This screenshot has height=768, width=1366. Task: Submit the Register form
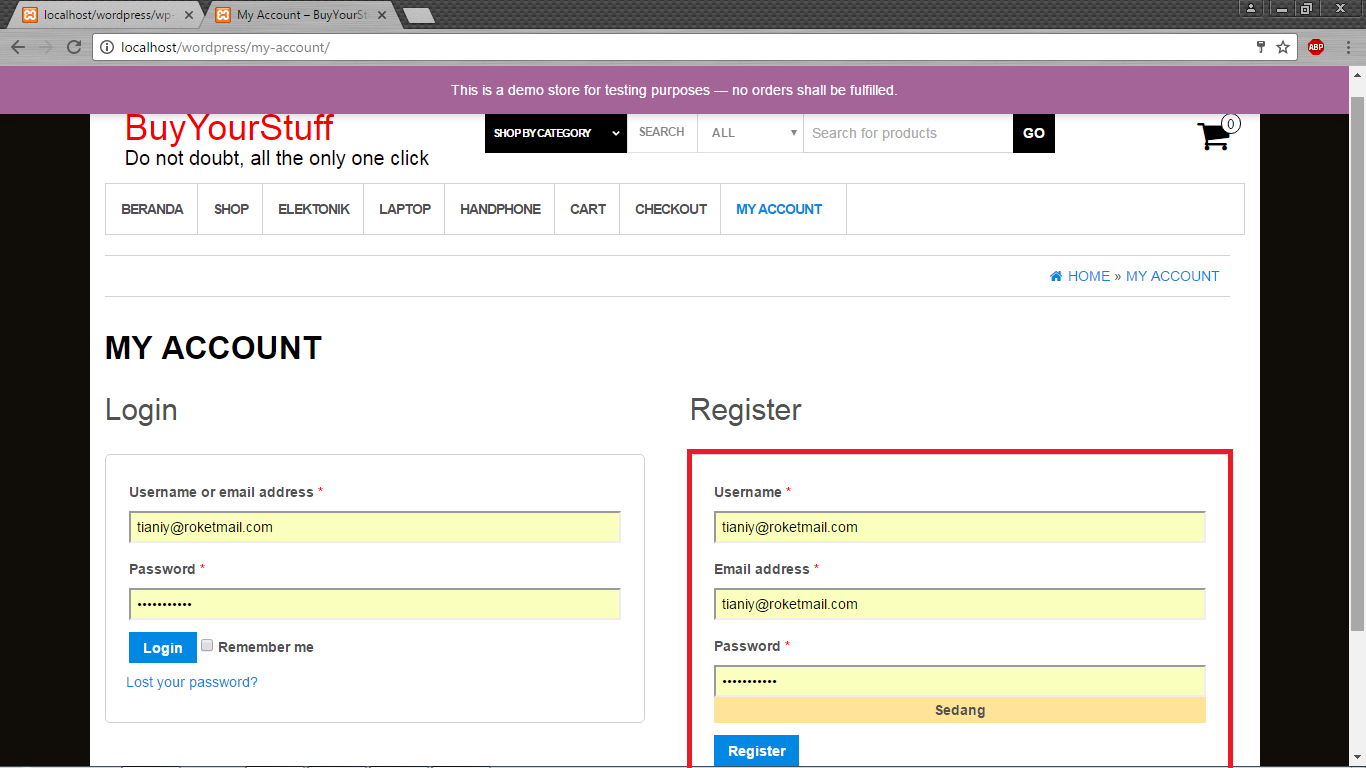click(x=756, y=750)
